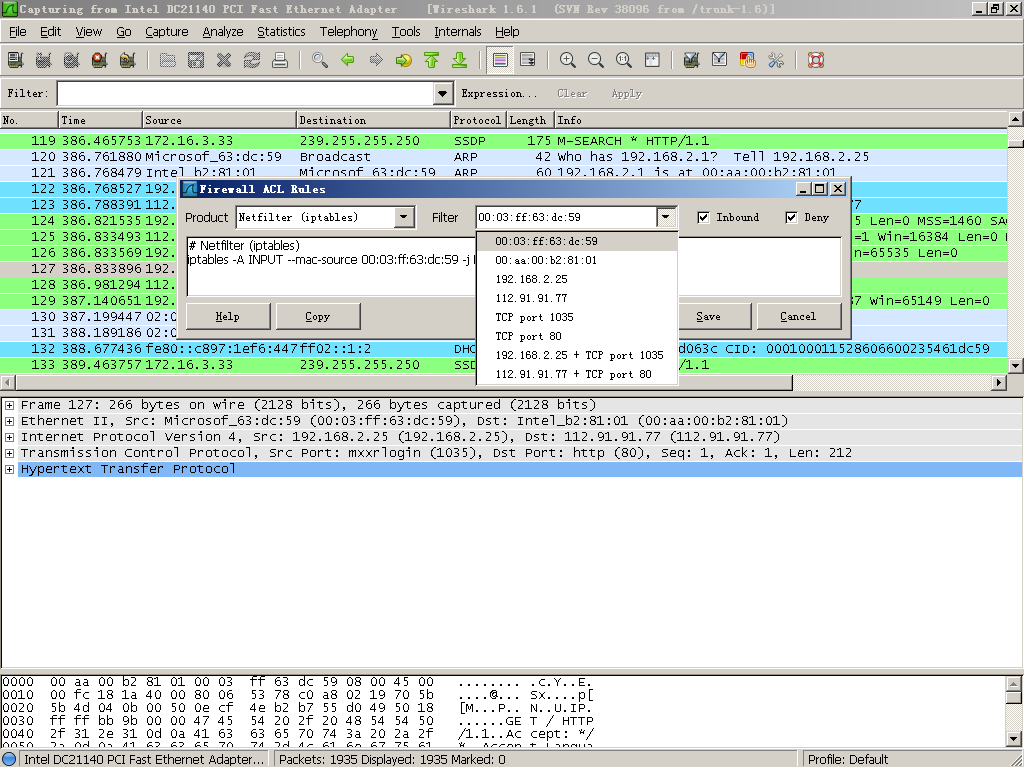Show capture options toolbar icon
This screenshot has width=1024, height=768.
[x=44, y=60]
